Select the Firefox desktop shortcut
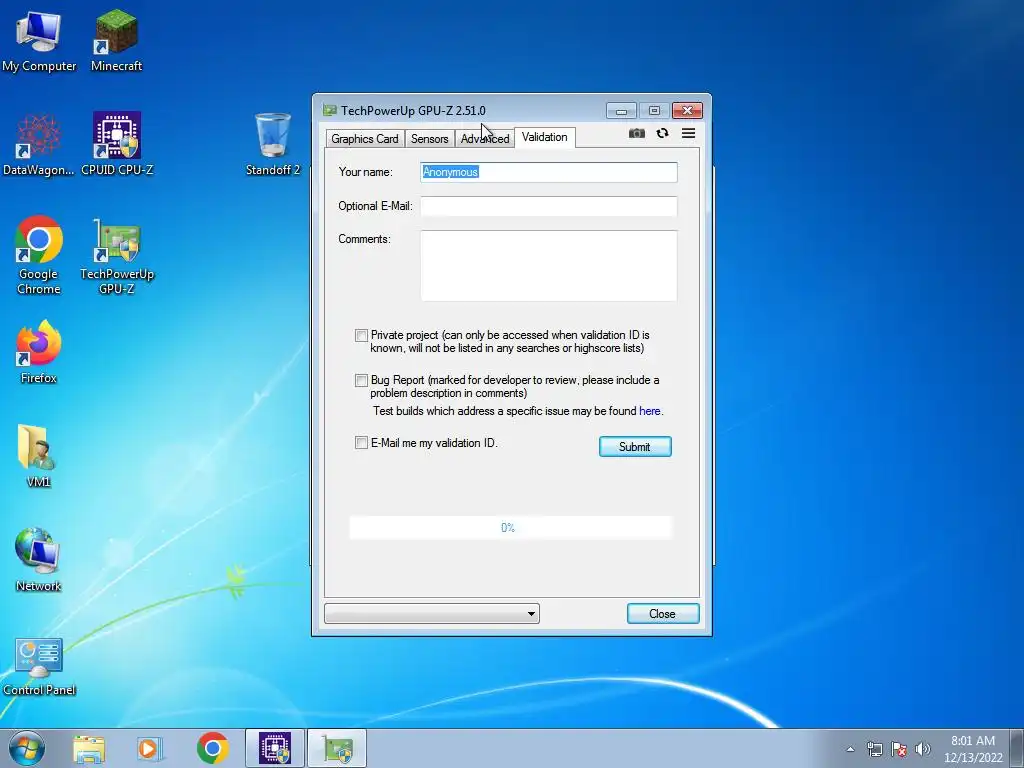This screenshot has width=1024, height=768. [x=39, y=353]
